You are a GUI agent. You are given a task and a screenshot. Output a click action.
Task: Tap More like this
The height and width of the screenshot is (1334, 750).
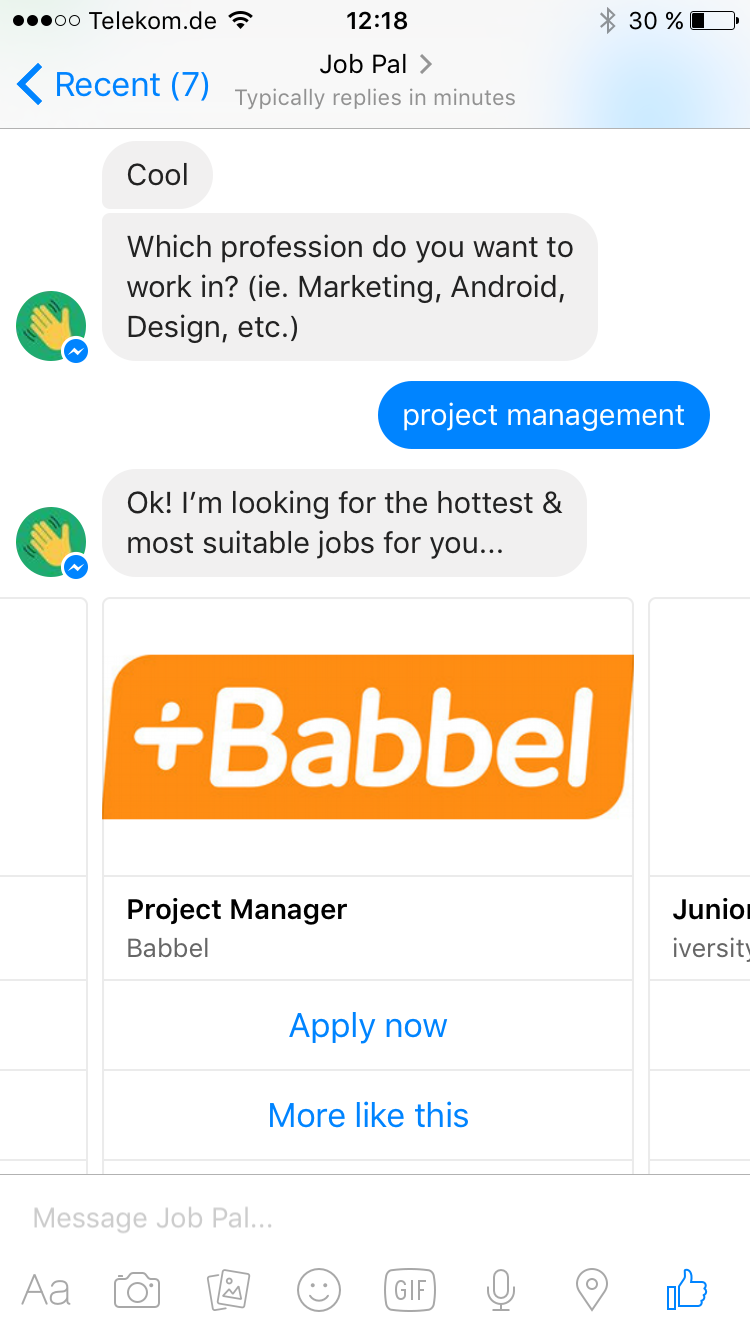click(368, 1115)
